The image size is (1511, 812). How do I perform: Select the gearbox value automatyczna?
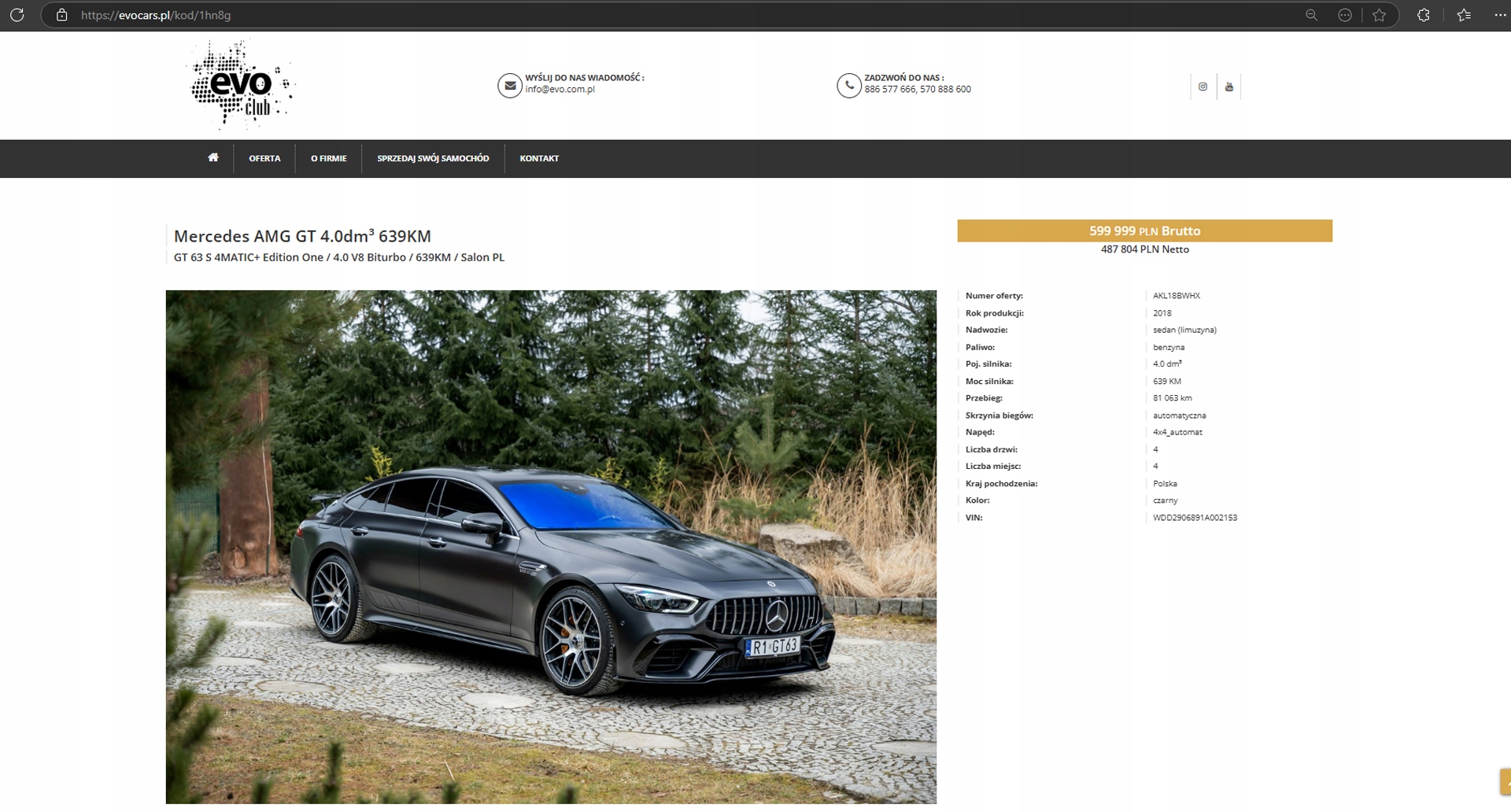click(1179, 415)
